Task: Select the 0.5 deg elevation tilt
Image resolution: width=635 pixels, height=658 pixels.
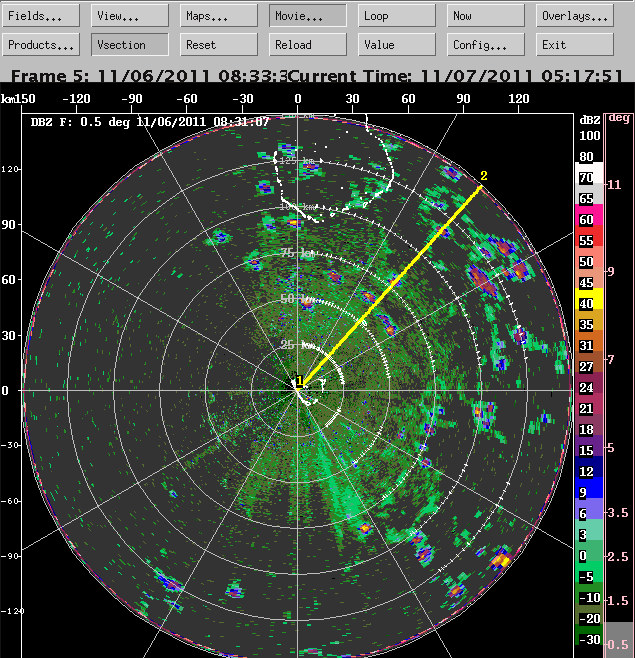Action: 619,644
